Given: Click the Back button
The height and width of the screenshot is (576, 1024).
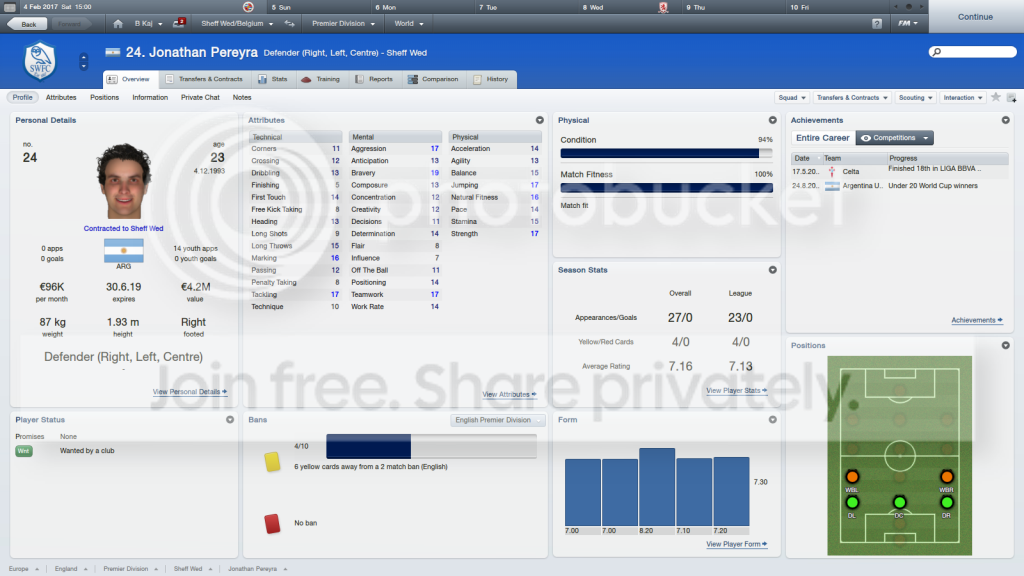Looking at the screenshot, I should click(x=27, y=24).
